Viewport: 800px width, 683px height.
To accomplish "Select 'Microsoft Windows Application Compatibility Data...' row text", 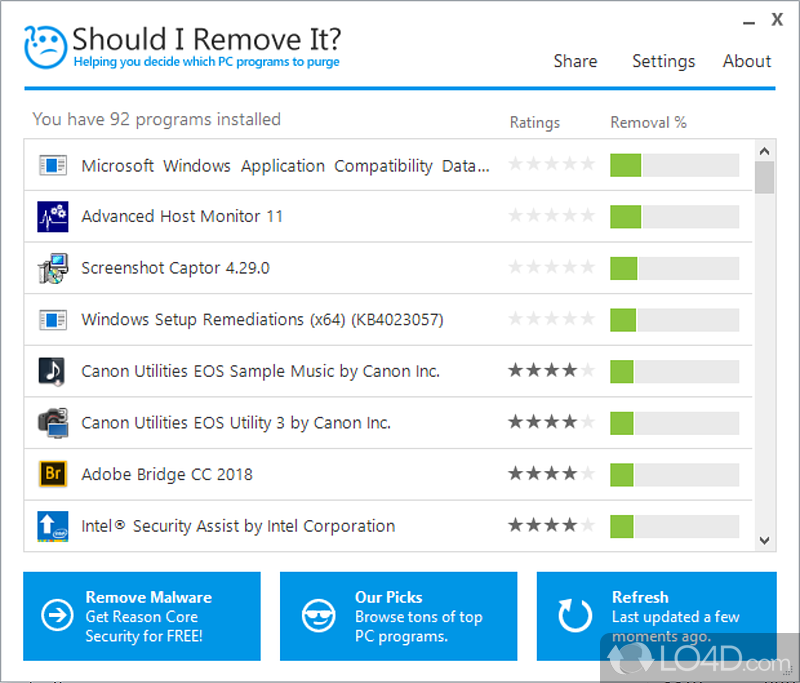I will click(285, 166).
